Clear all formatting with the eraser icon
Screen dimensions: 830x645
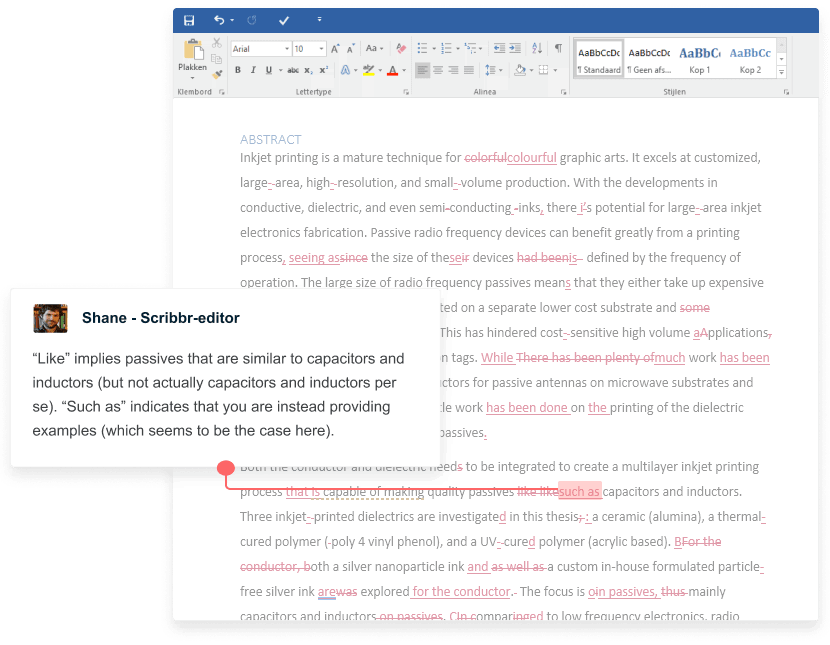[x=401, y=49]
